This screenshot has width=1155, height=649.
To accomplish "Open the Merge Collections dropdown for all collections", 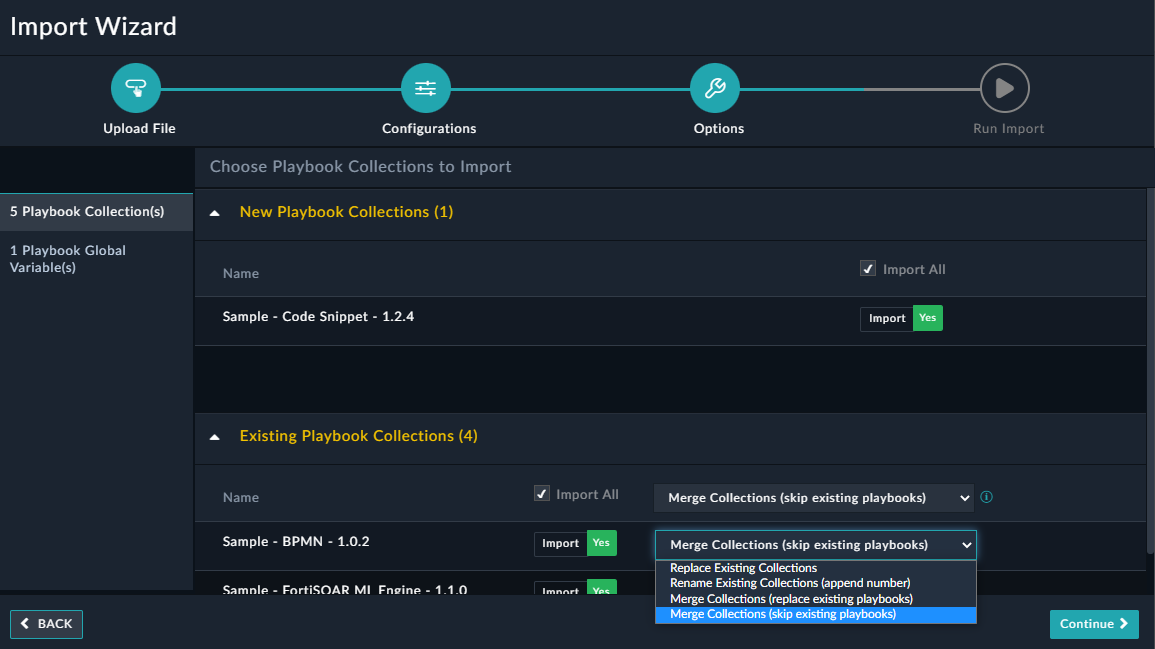I will pos(813,497).
